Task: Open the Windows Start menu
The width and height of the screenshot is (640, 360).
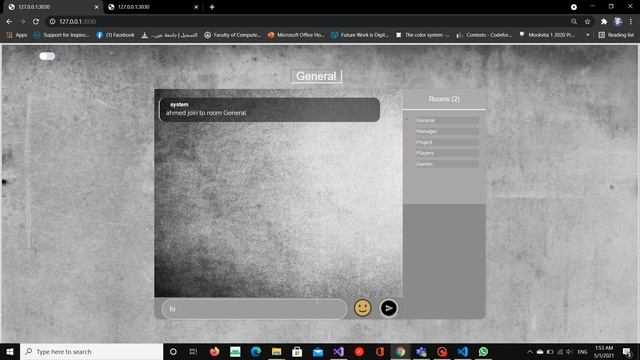Action: 10,351
